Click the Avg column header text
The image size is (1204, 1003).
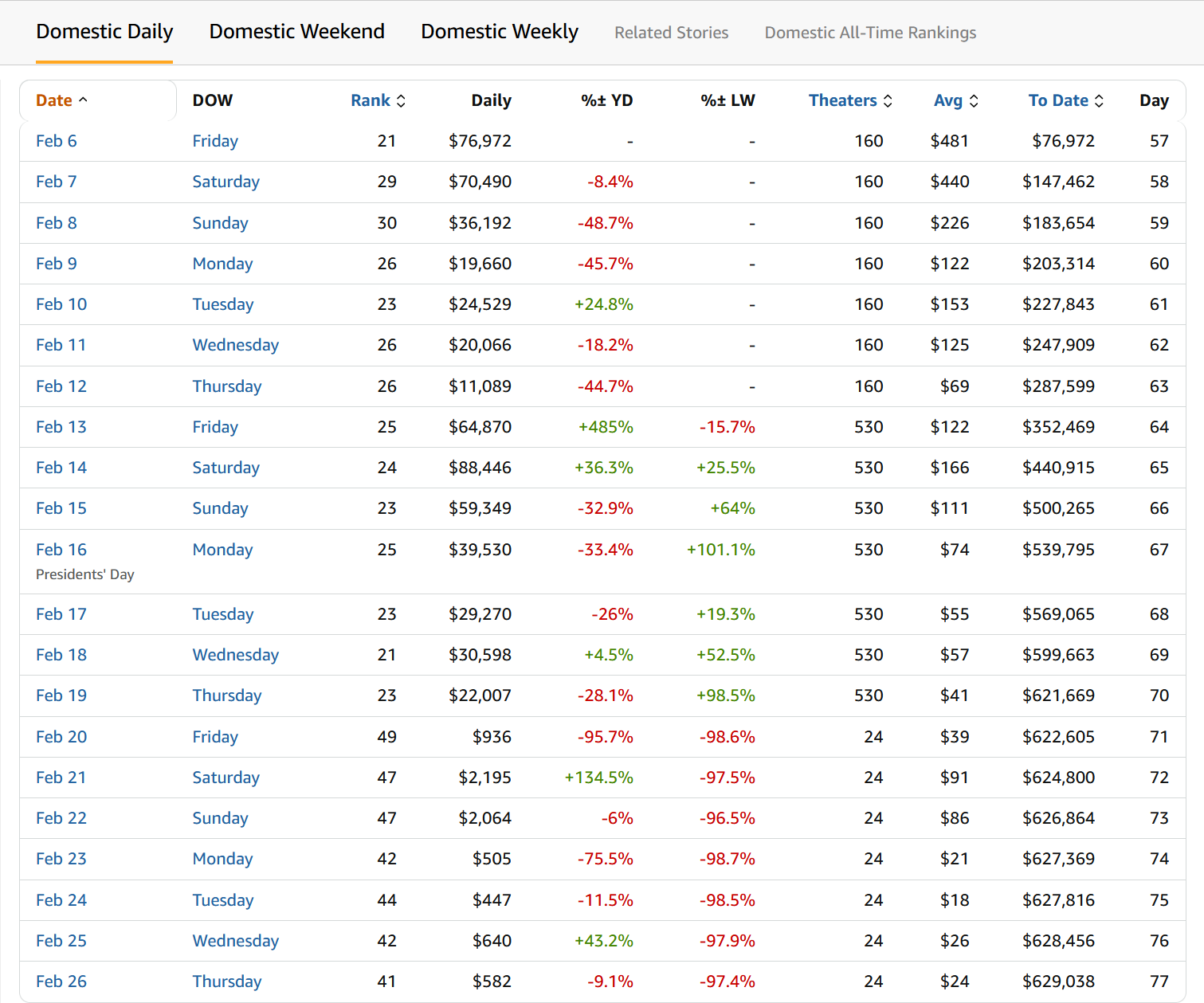(947, 100)
